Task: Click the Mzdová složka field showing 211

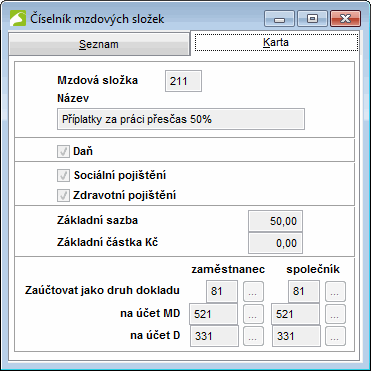Action: tap(183, 81)
